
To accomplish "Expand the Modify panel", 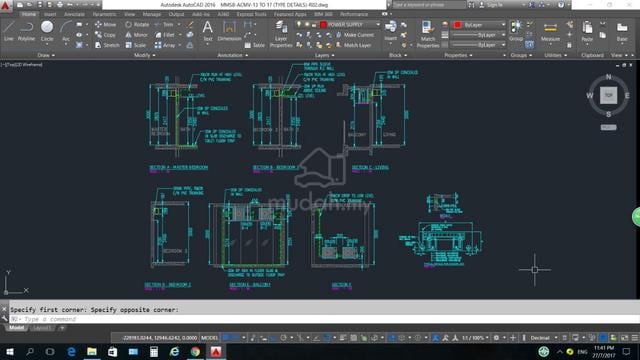I will click(144, 55).
